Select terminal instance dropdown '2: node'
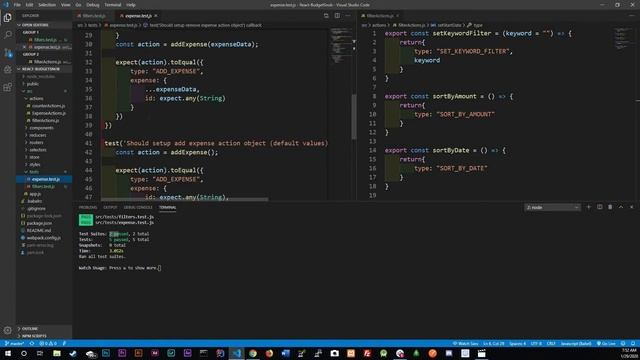The height and width of the screenshot is (360, 640). (x=552, y=207)
